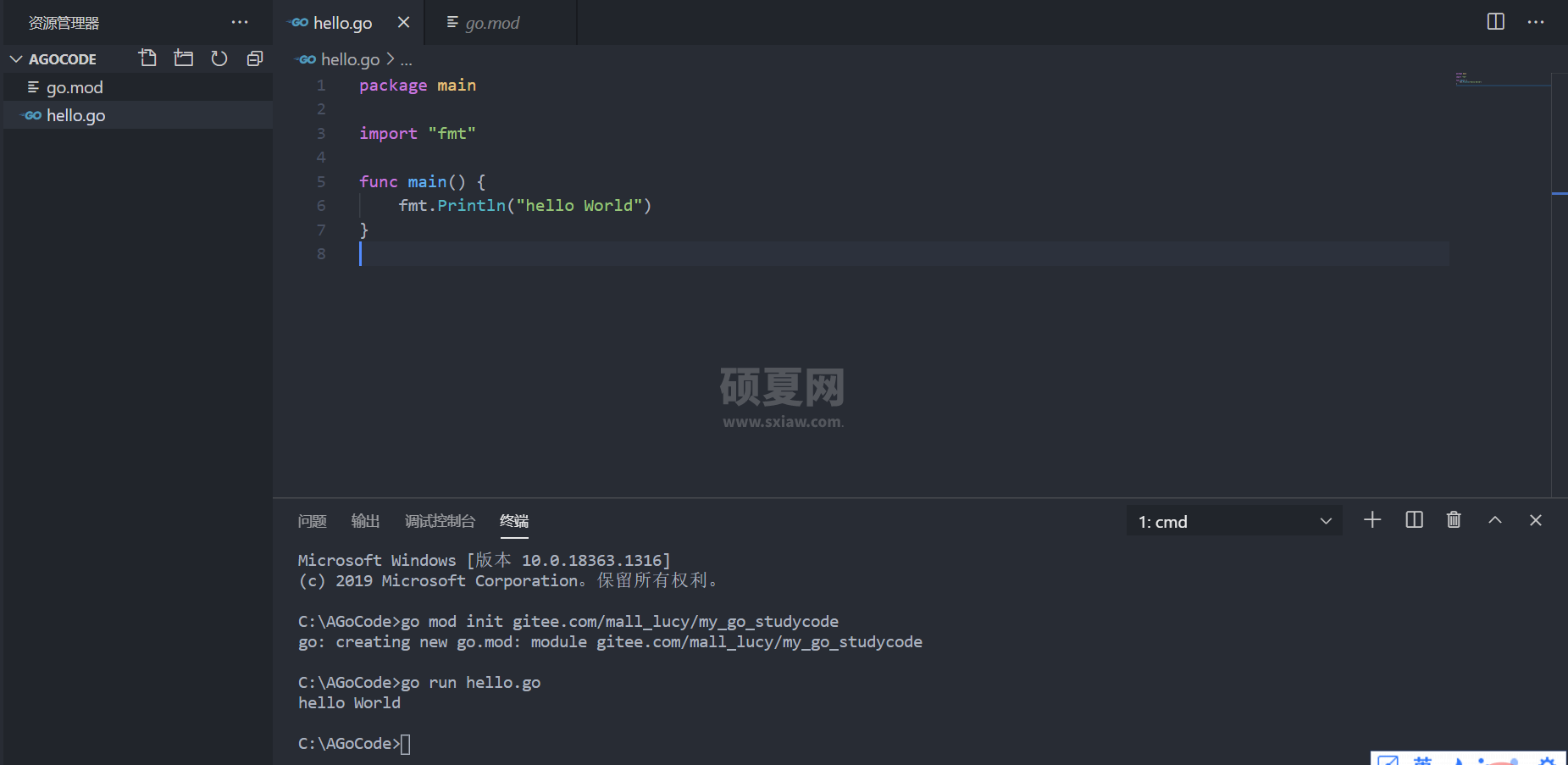Click the New File icon in explorer
Image resolution: width=1568 pixels, height=765 pixels.
tap(148, 58)
